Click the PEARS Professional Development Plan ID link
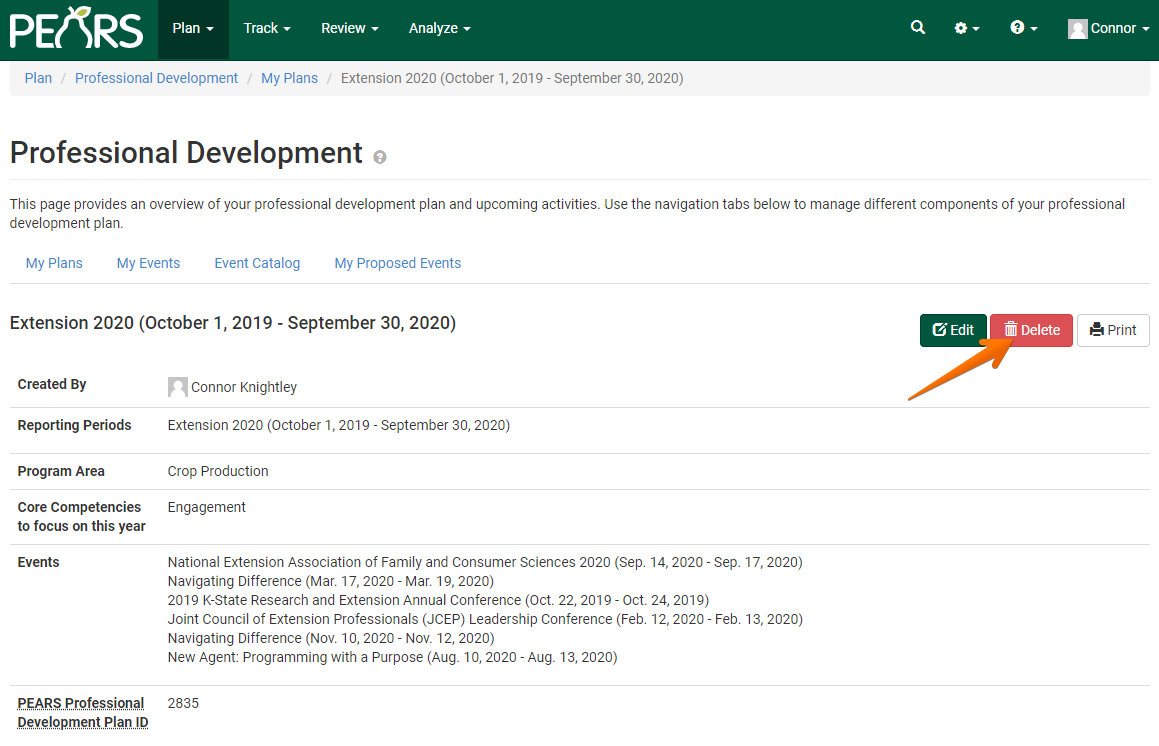 pyautogui.click(x=82, y=712)
